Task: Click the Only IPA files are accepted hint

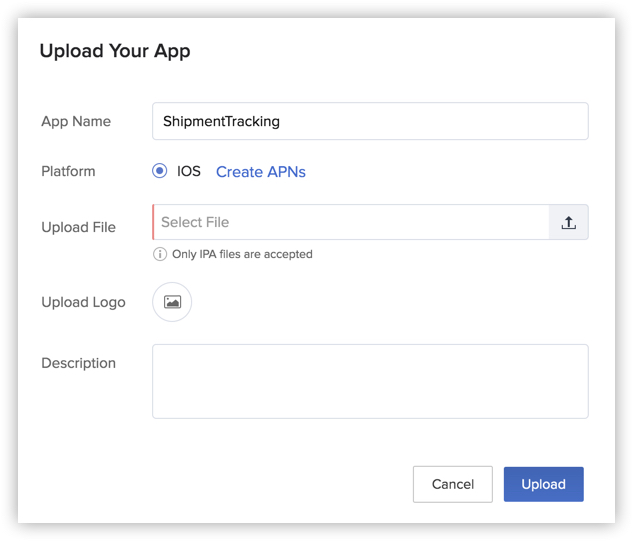Action: coord(242,254)
